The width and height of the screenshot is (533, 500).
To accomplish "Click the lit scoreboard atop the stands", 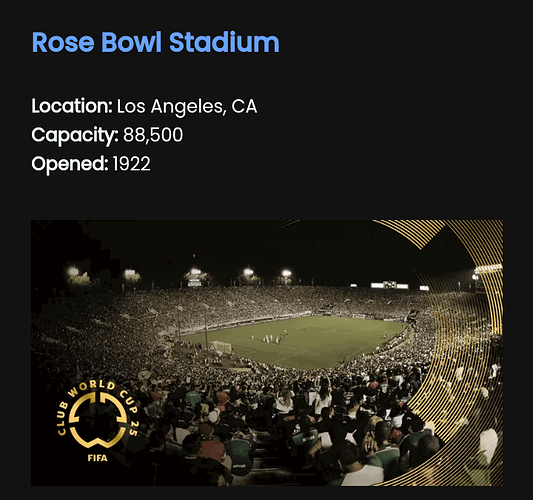I will [390, 285].
